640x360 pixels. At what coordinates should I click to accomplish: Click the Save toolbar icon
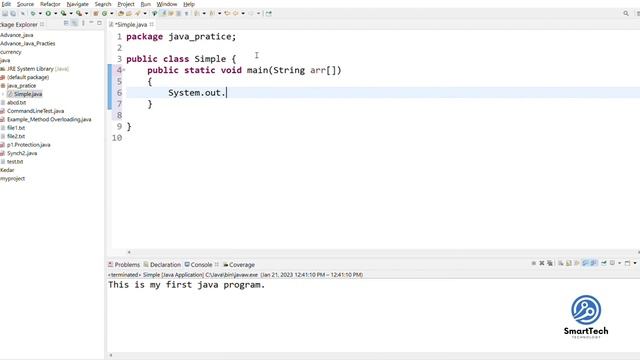5,13
